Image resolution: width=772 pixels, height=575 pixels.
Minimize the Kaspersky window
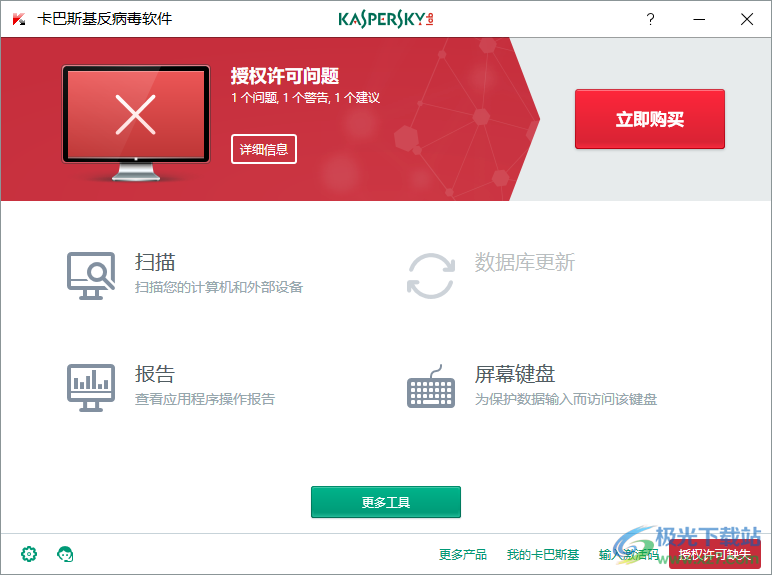(x=699, y=19)
